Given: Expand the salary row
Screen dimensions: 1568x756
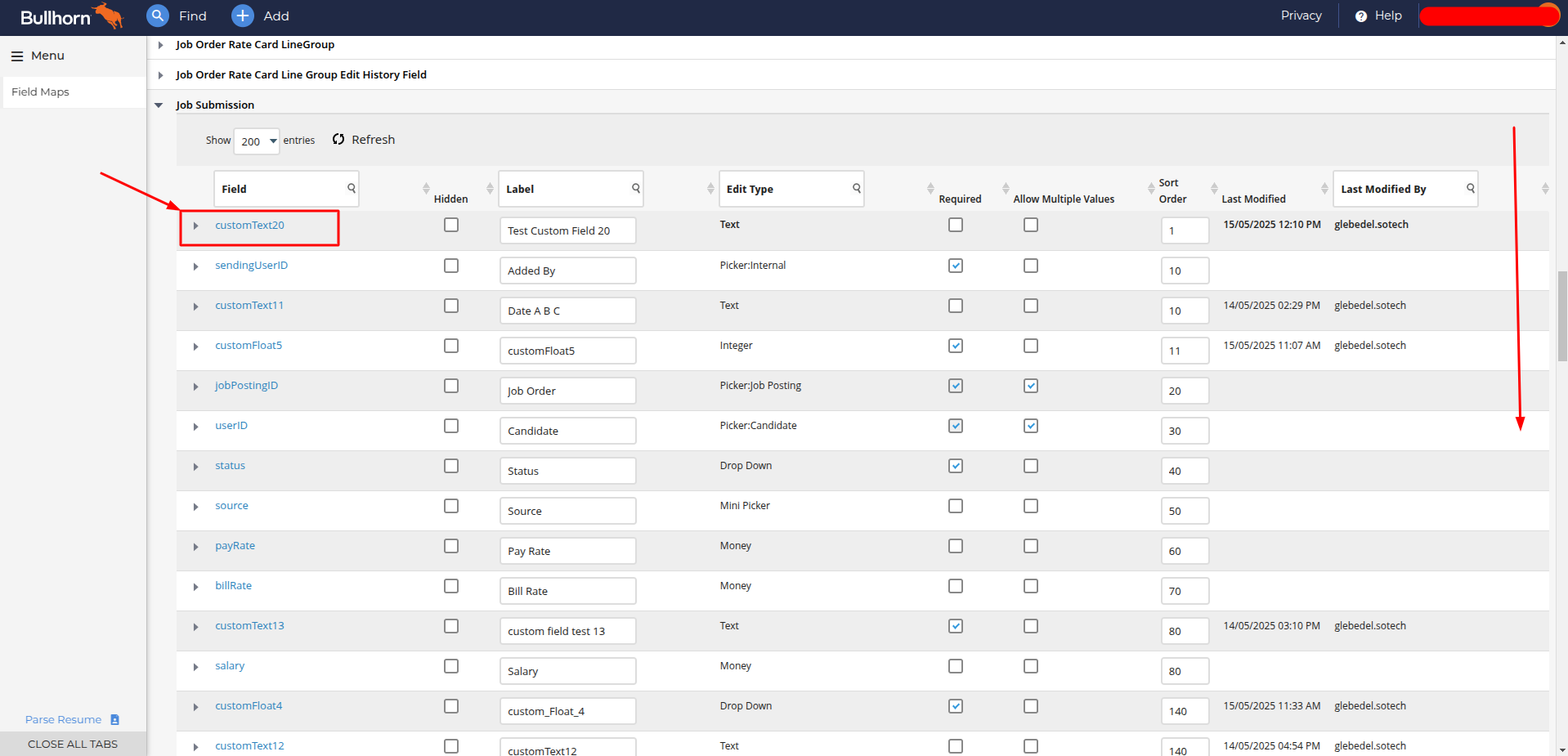Looking at the screenshot, I should (x=195, y=667).
